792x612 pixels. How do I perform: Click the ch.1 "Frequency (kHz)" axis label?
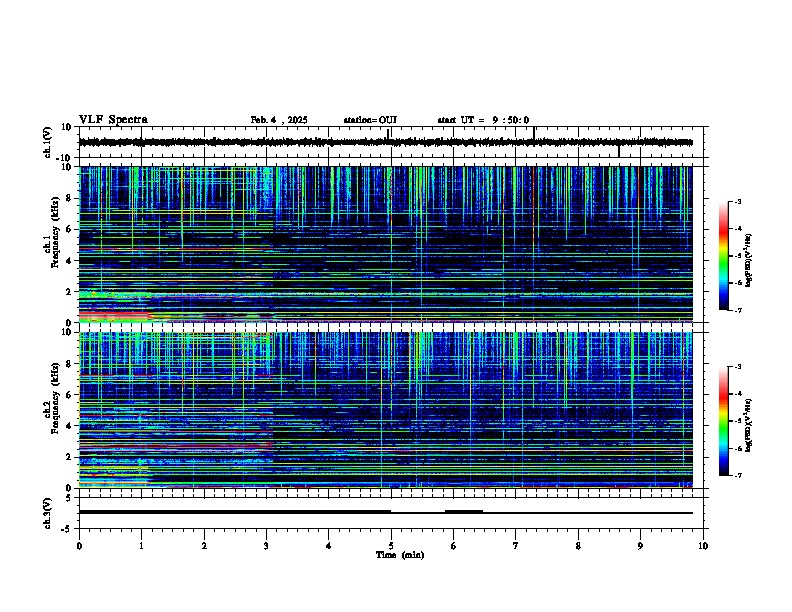tap(55, 233)
